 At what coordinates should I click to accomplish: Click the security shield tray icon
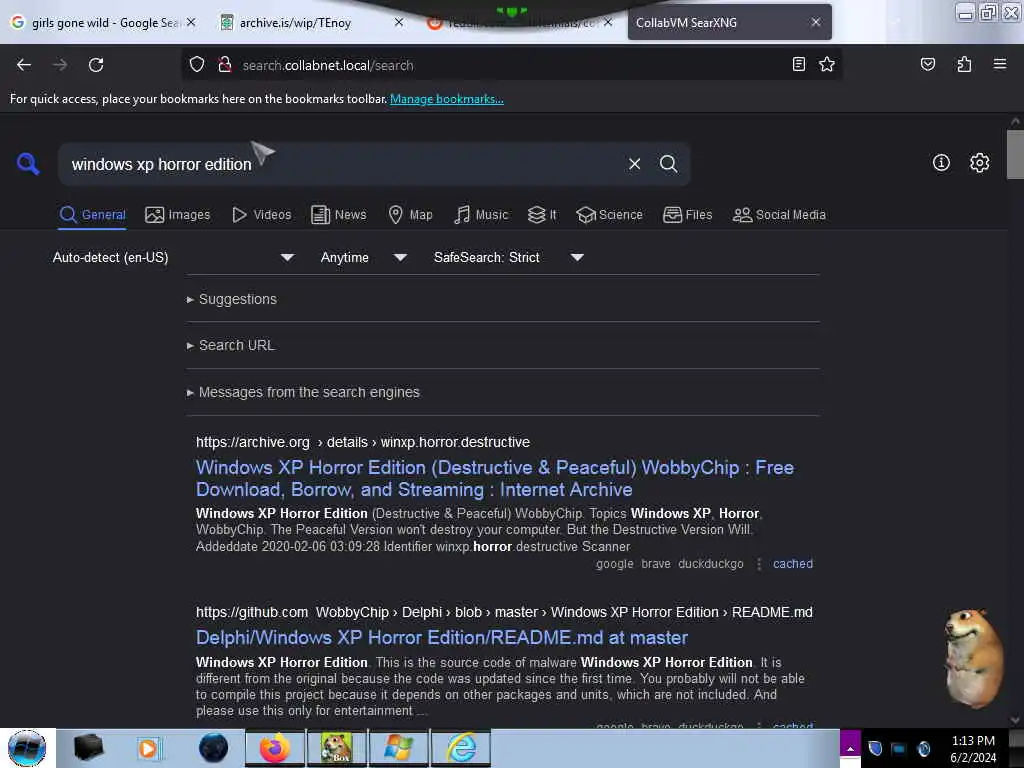tap(875, 748)
